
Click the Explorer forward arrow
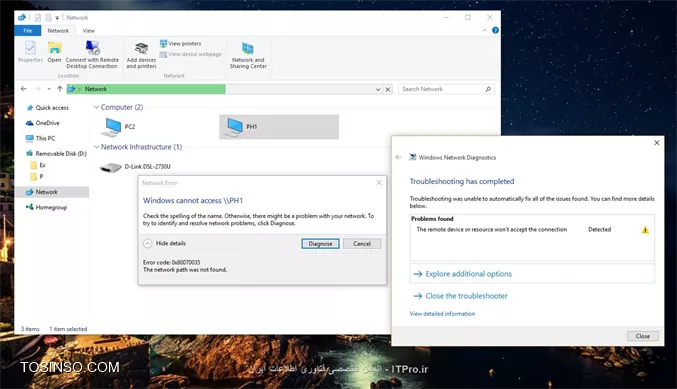coord(38,89)
